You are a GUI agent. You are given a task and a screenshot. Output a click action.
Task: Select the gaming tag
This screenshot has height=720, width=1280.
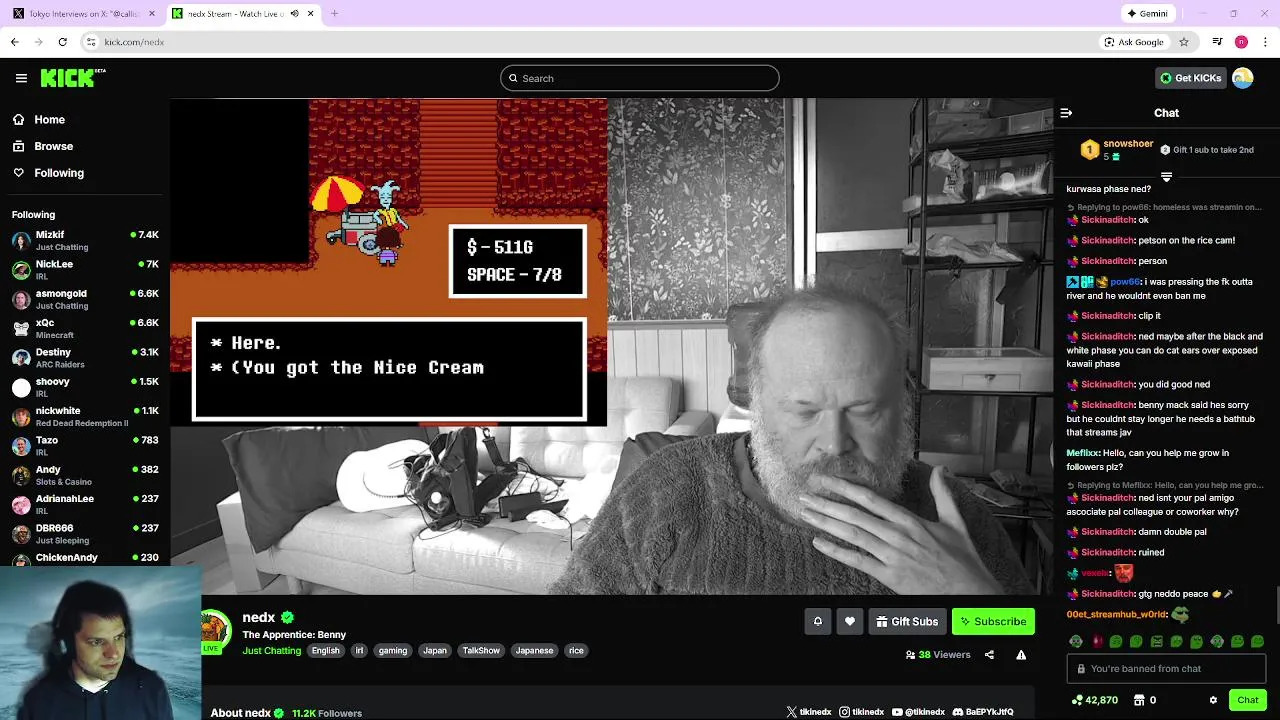(x=393, y=650)
